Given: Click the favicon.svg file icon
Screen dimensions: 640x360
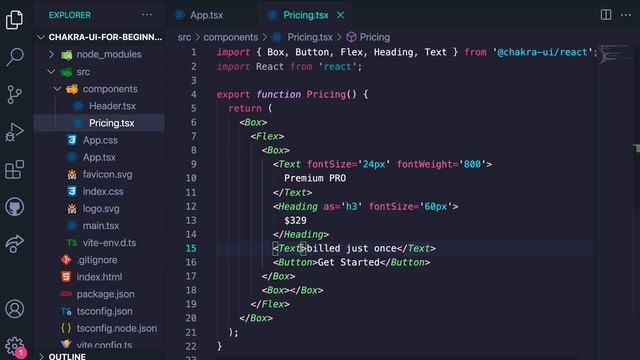Looking at the screenshot, I should coord(72,175).
